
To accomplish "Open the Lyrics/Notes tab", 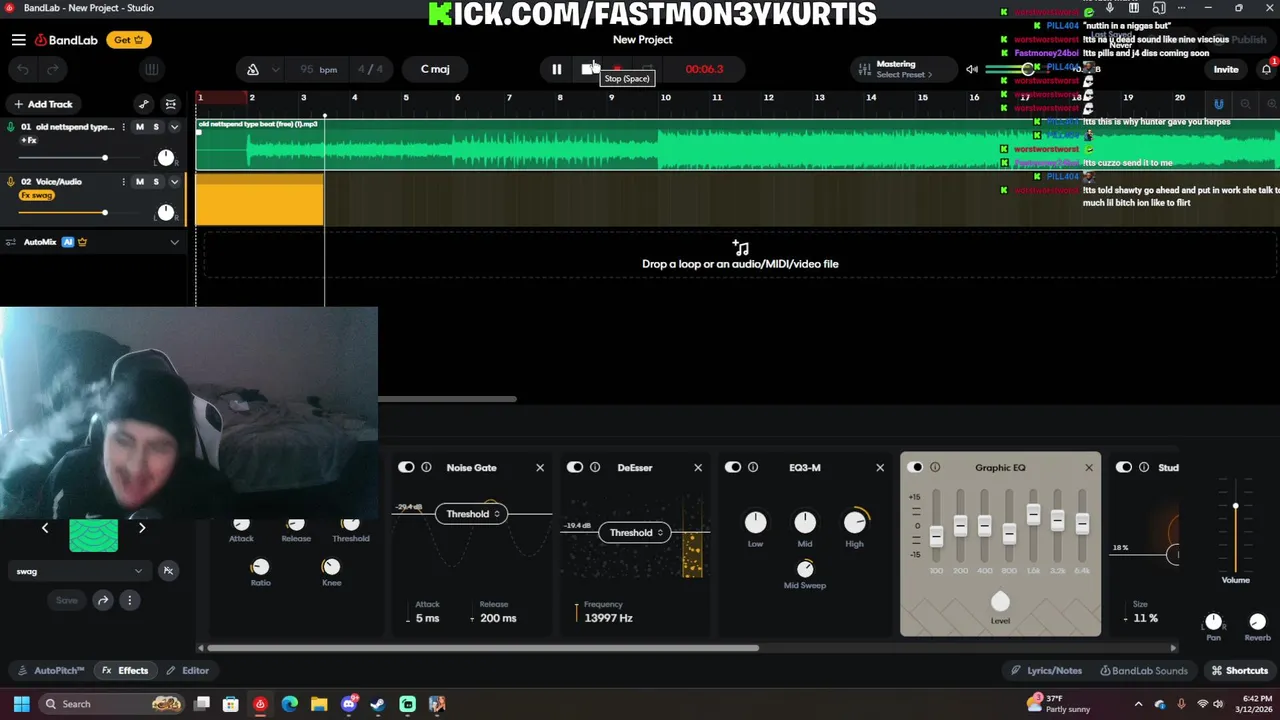I will click(1046, 671).
